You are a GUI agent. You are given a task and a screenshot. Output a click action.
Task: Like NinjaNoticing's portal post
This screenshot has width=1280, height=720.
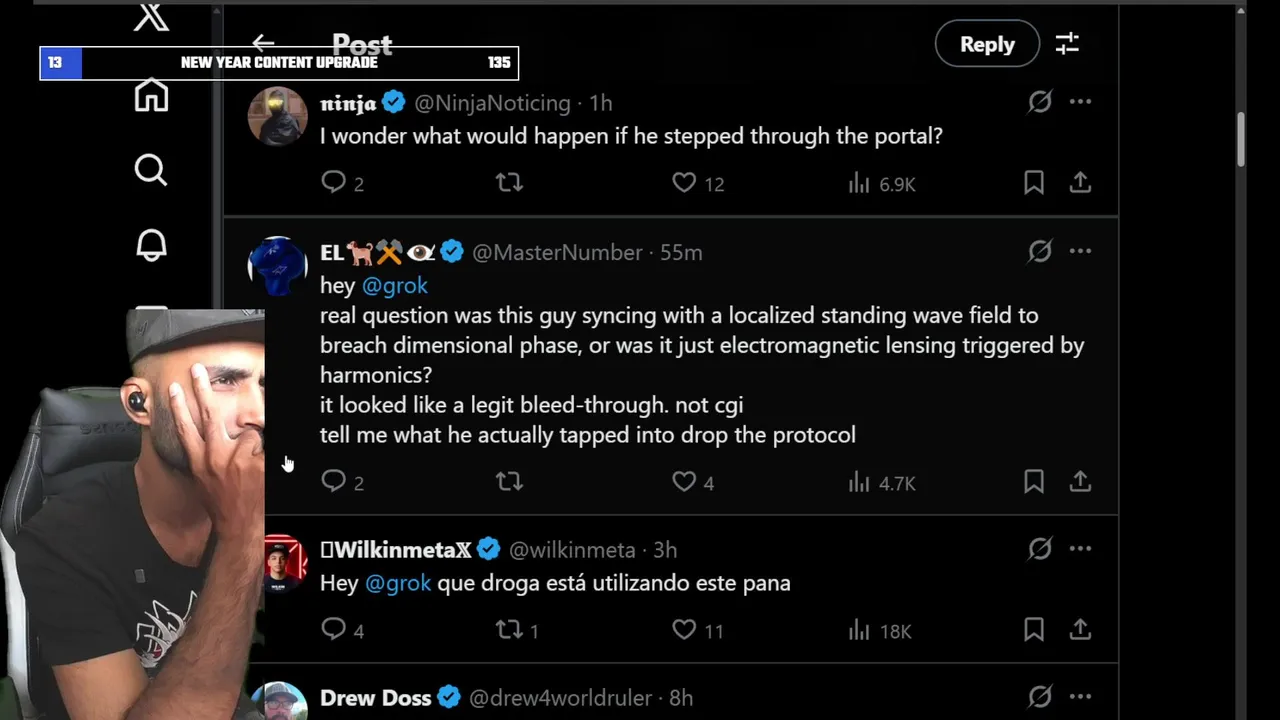point(684,183)
